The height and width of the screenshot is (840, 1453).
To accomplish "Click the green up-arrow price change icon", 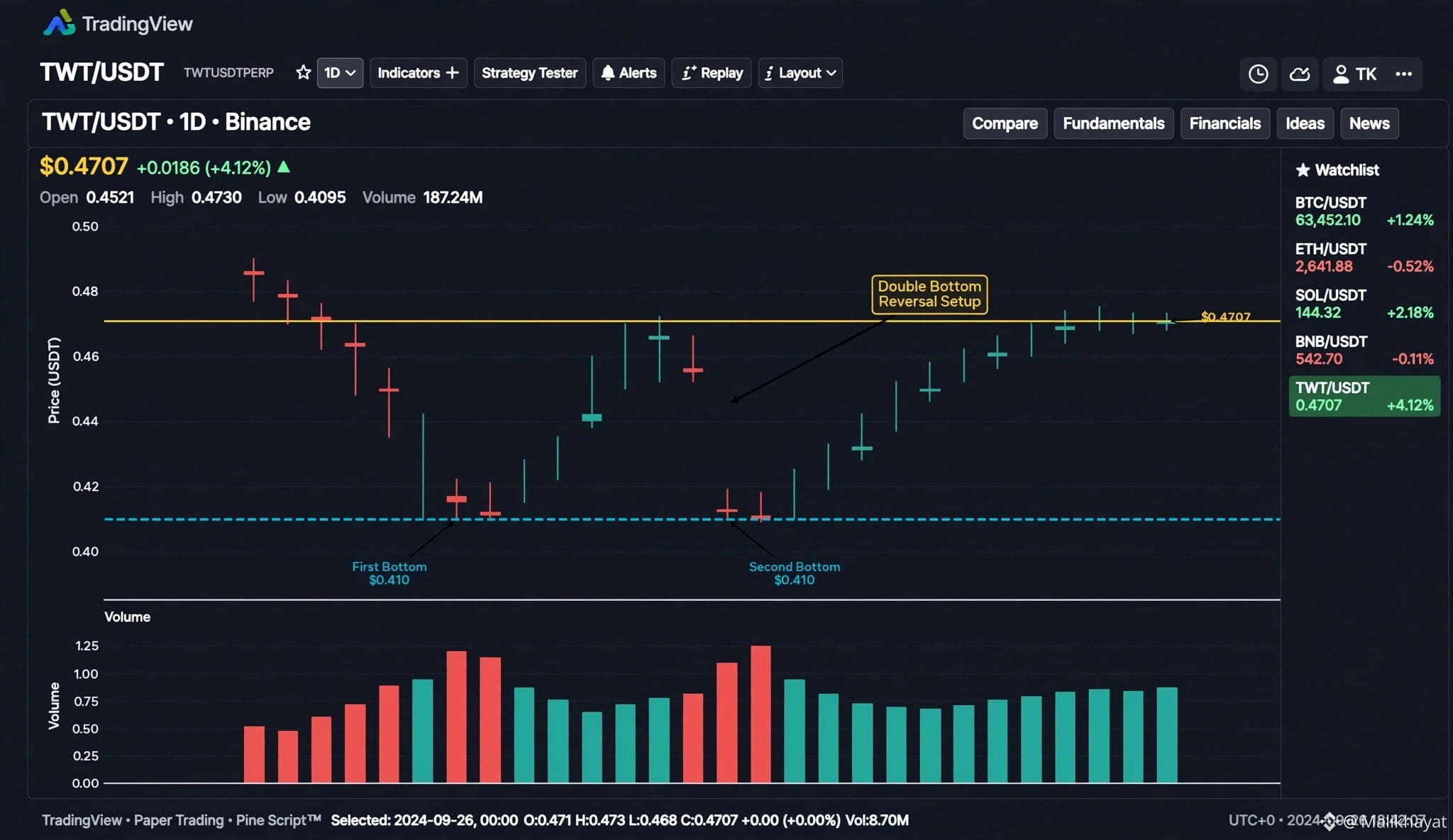I will 284,167.
